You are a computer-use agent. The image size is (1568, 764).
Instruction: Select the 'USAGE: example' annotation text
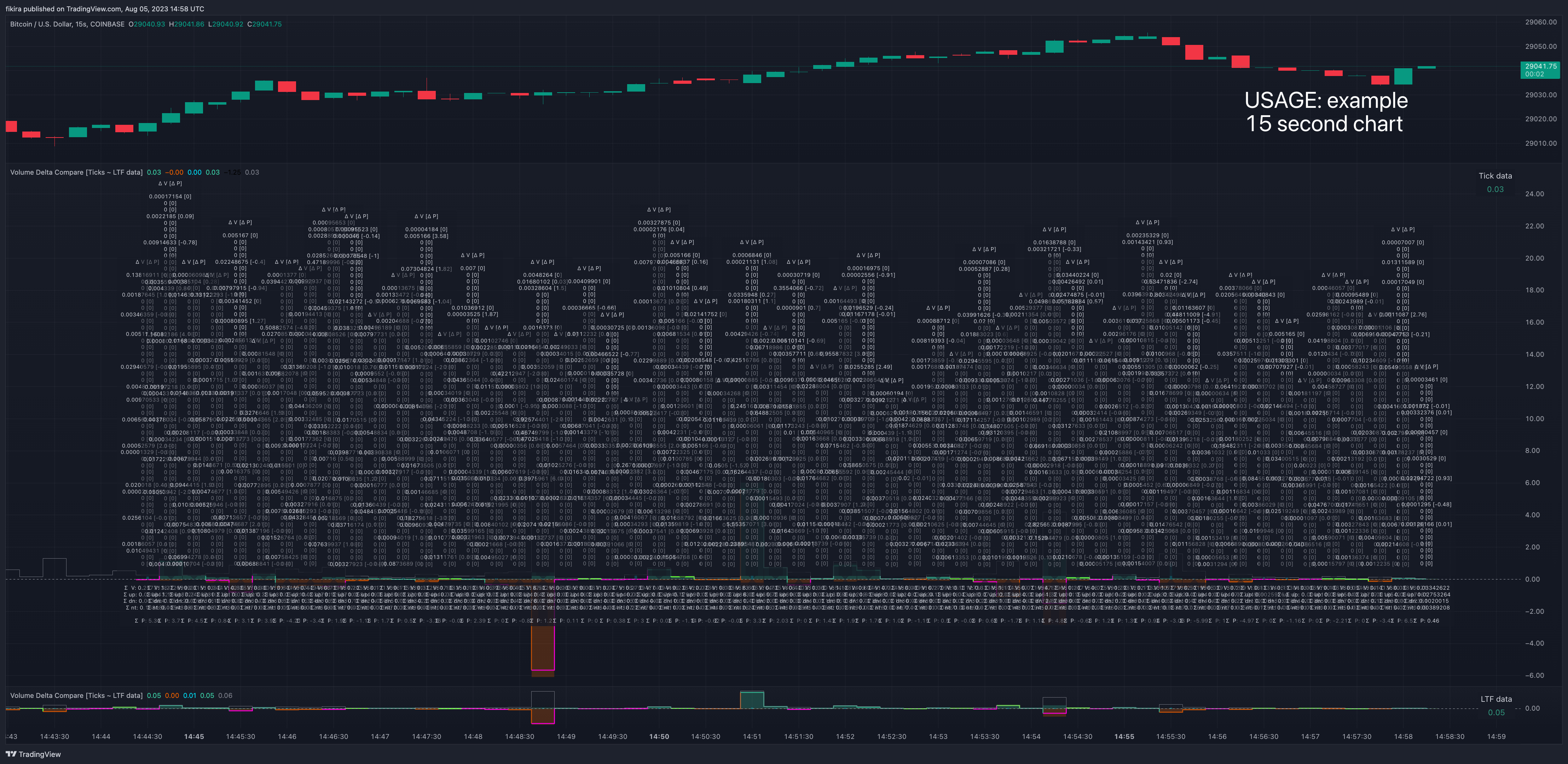pyautogui.click(x=1326, y=100)
